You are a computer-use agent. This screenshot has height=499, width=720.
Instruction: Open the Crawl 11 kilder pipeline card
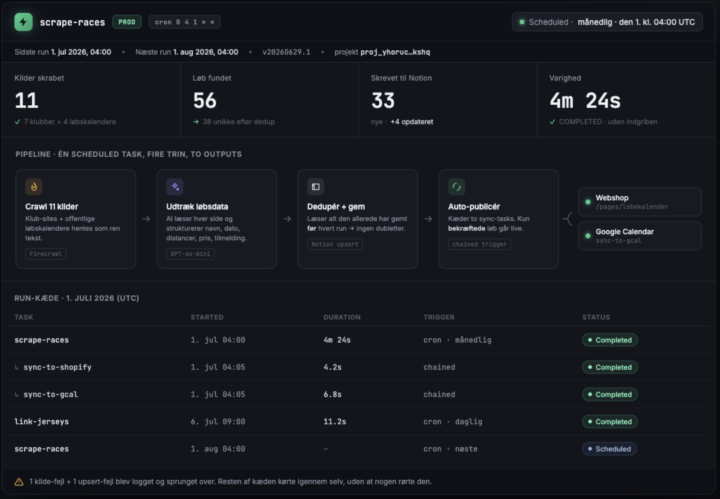76,219
